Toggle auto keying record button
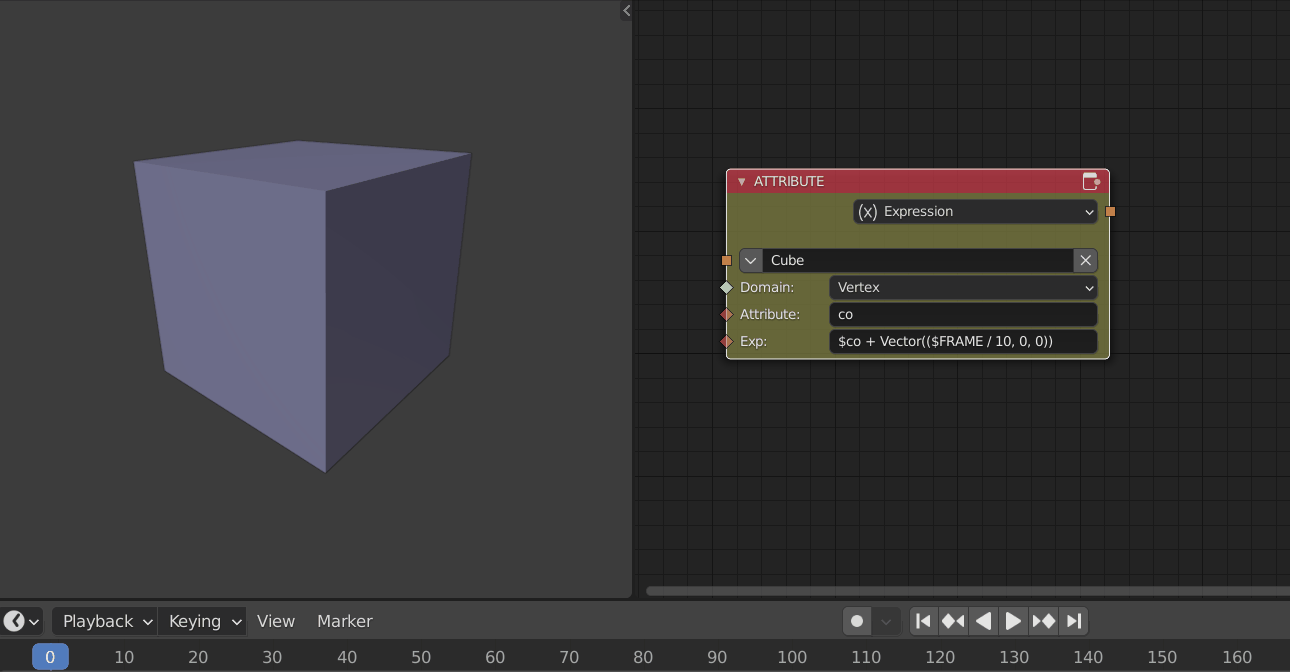This screenshot has width=1290, height=672. click(857, 621)
